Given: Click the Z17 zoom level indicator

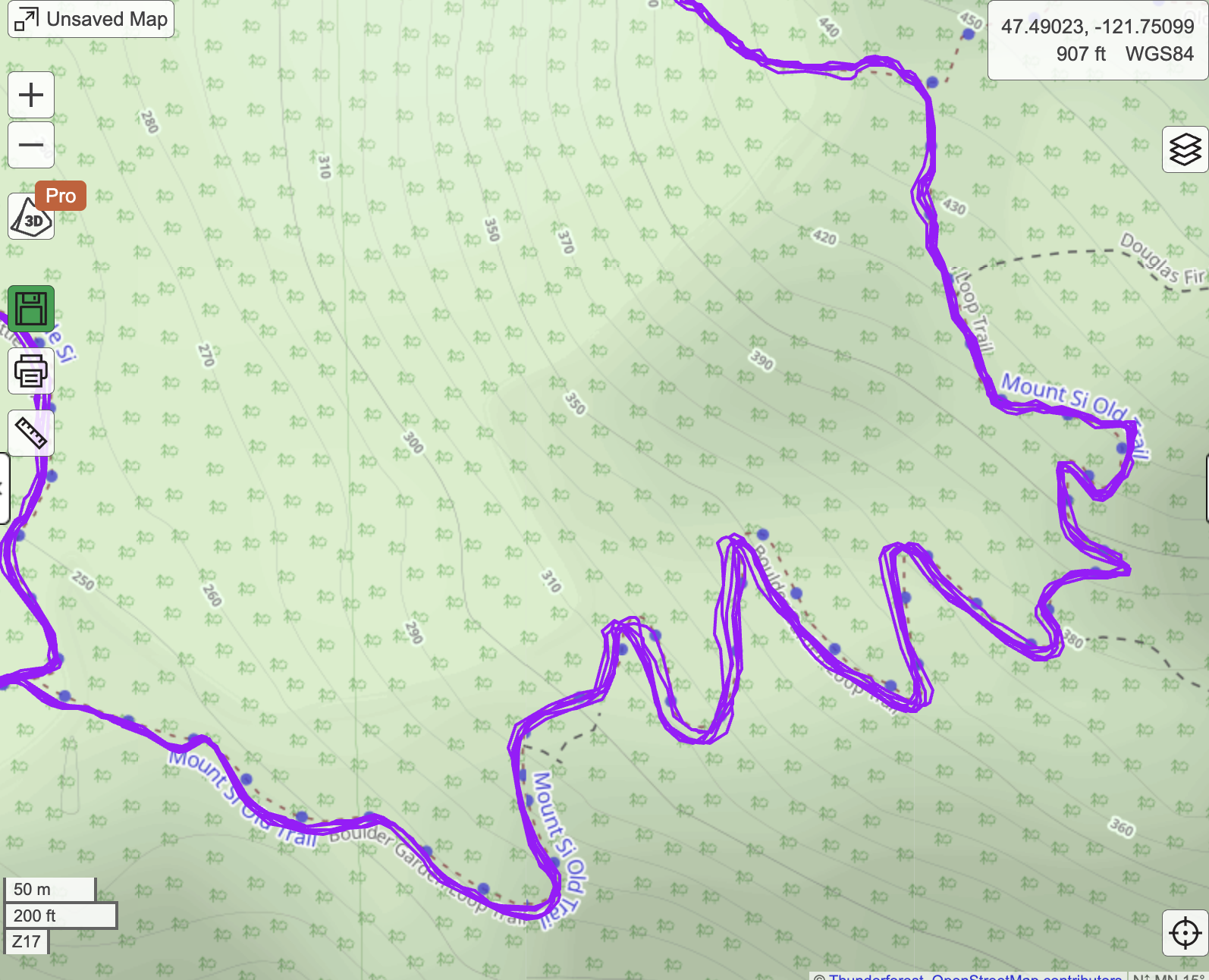Looking at the screenshot, I should pos(27,941).
